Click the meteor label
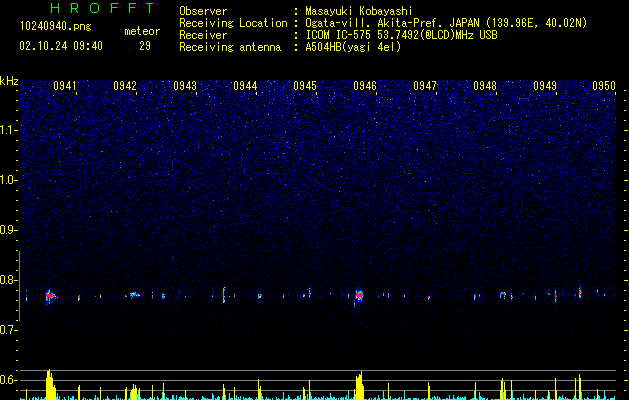 click(x=142, y=31)
